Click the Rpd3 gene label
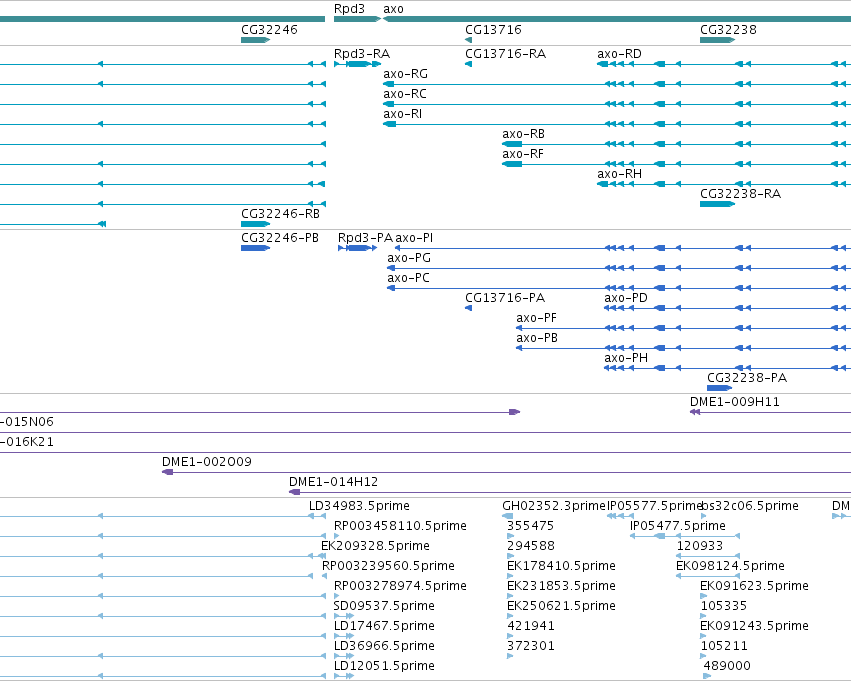Screen dimensions: 851x681 [x=349, y=9]
